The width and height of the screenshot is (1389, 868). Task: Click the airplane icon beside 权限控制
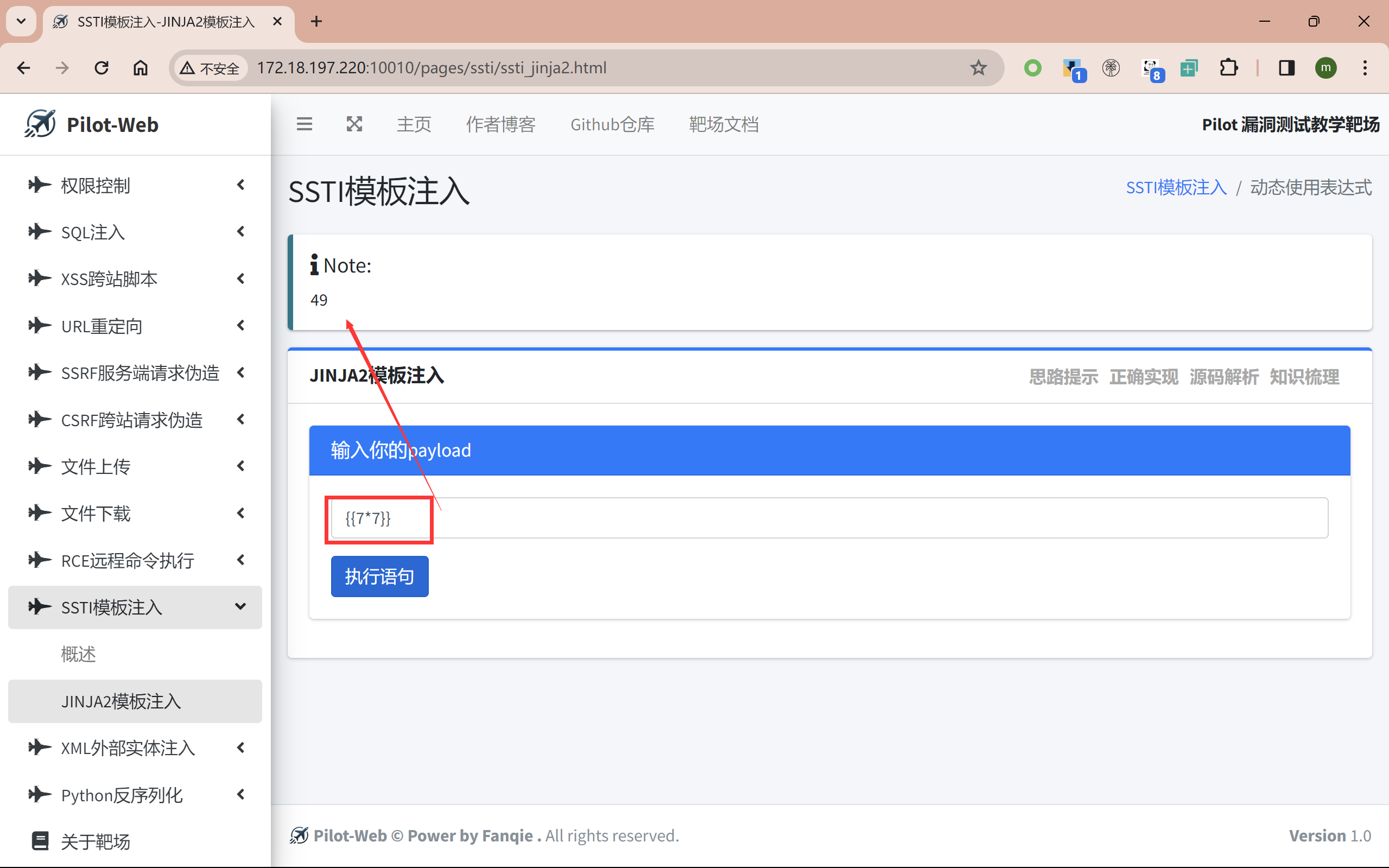coord(40,185)
